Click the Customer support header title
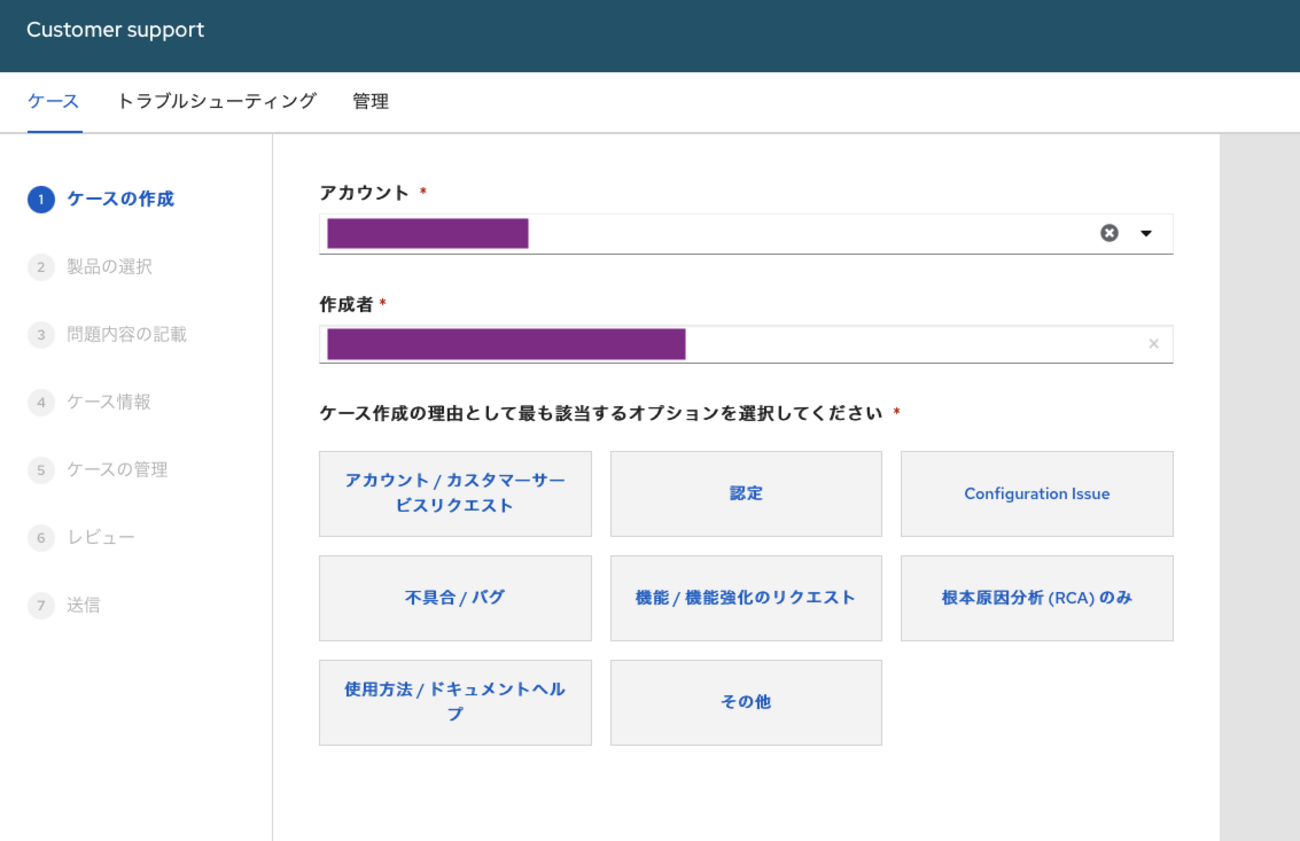 tap(115, 30)
